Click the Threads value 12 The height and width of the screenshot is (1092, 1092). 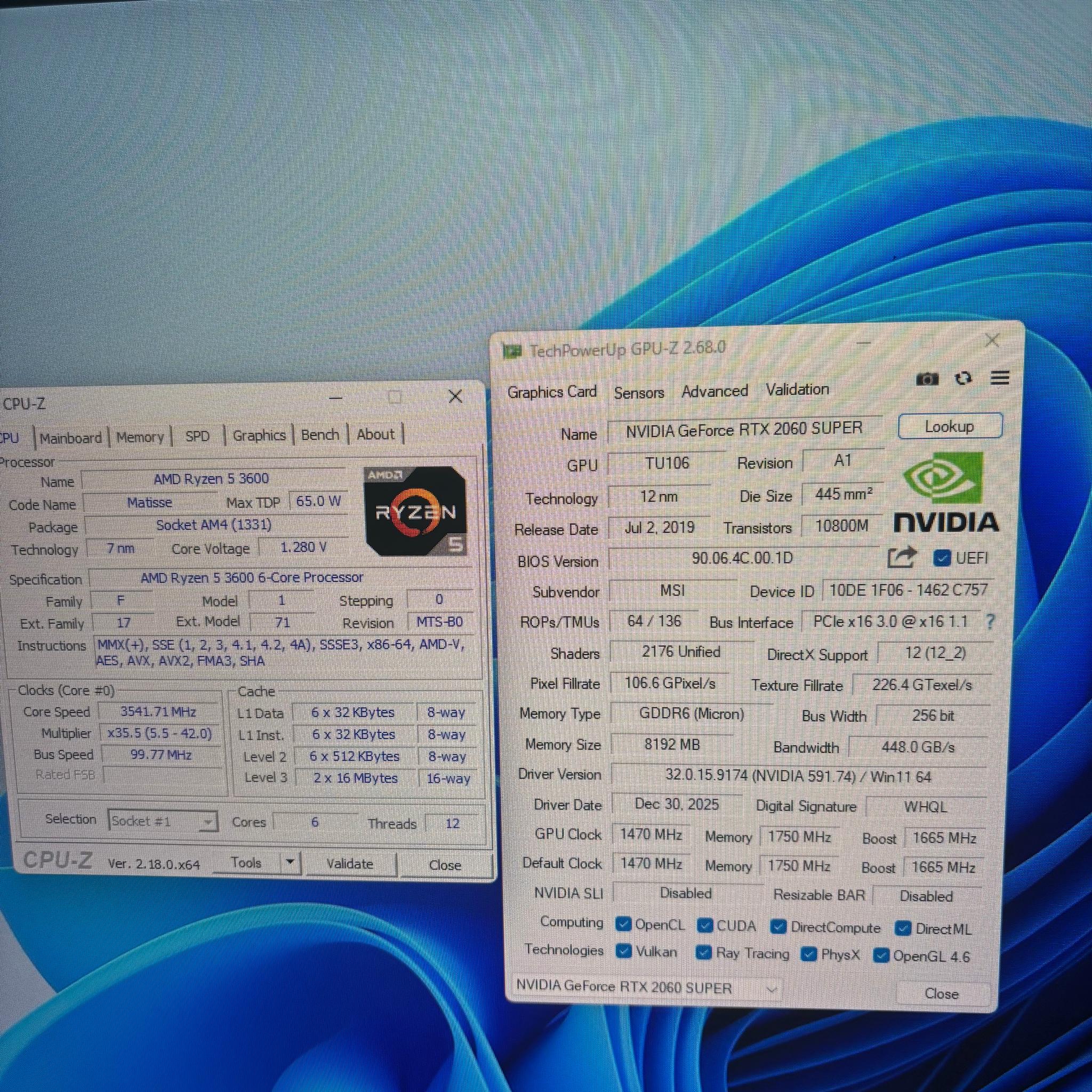click(x=452, y=823)
